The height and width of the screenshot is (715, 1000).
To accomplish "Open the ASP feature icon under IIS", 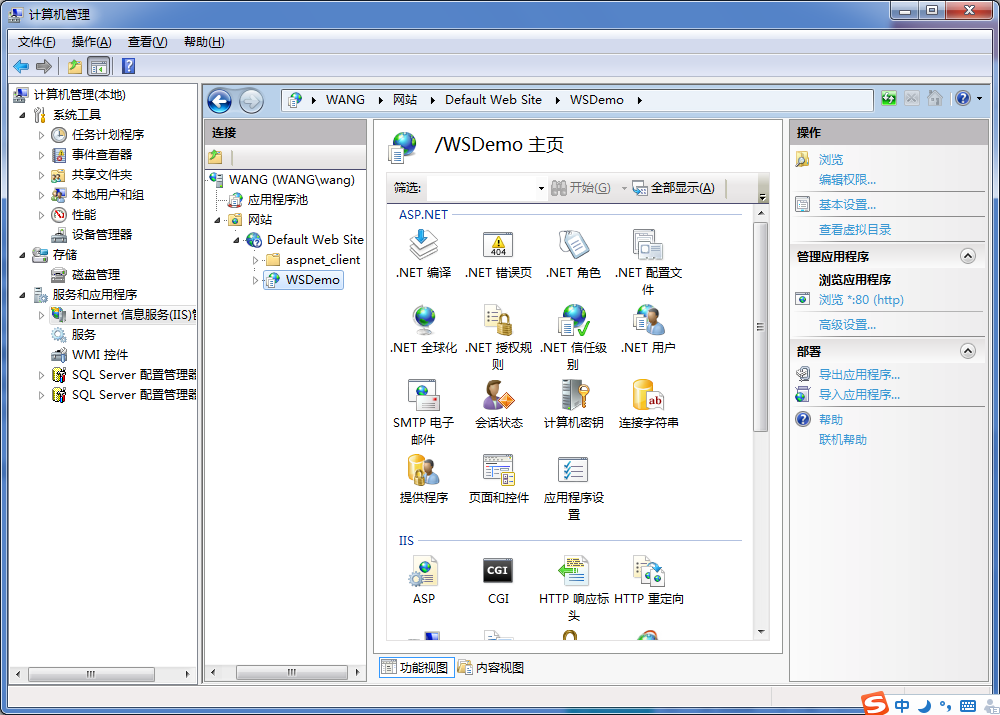I will coord(423,571).
